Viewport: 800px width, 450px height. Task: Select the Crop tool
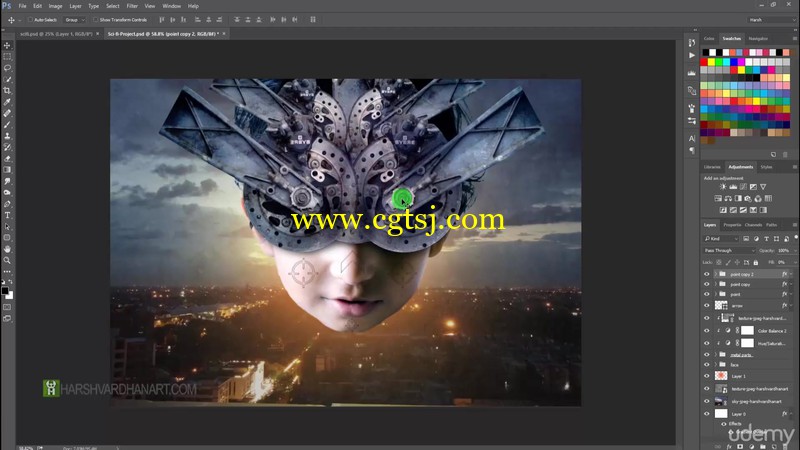7,90
